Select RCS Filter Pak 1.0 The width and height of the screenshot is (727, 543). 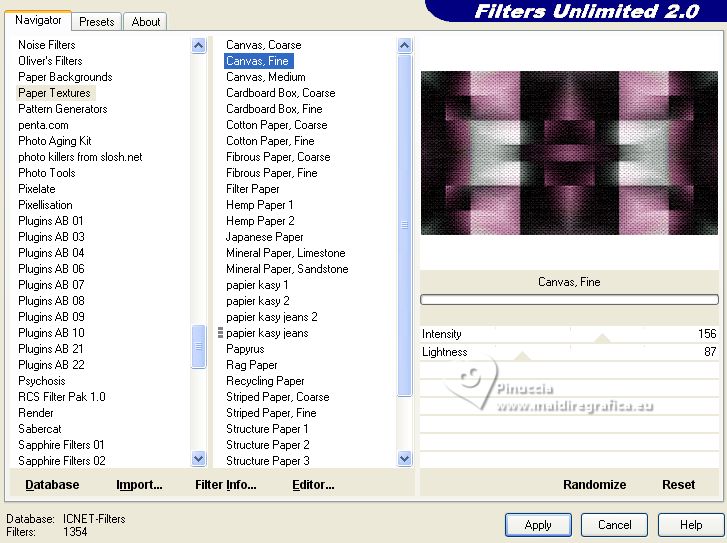pyautogui.click(x=62, y=397)
